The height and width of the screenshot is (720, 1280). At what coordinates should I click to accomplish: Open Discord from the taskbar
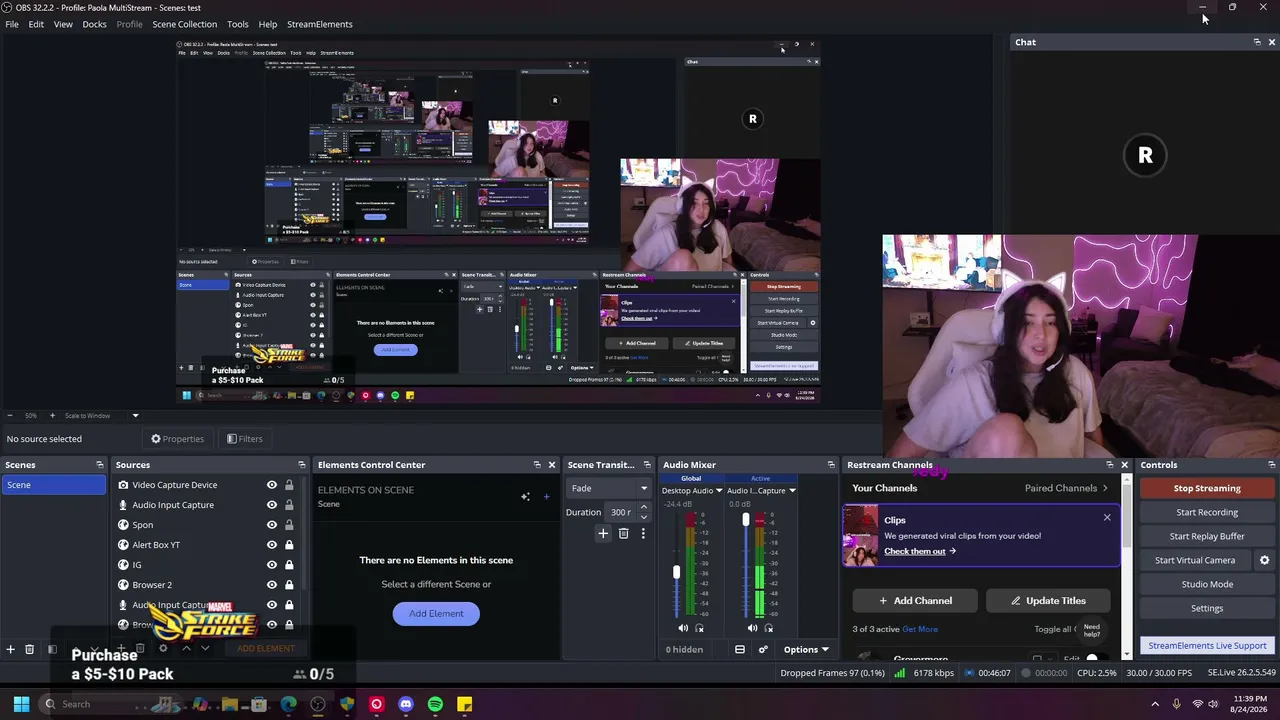405,704
